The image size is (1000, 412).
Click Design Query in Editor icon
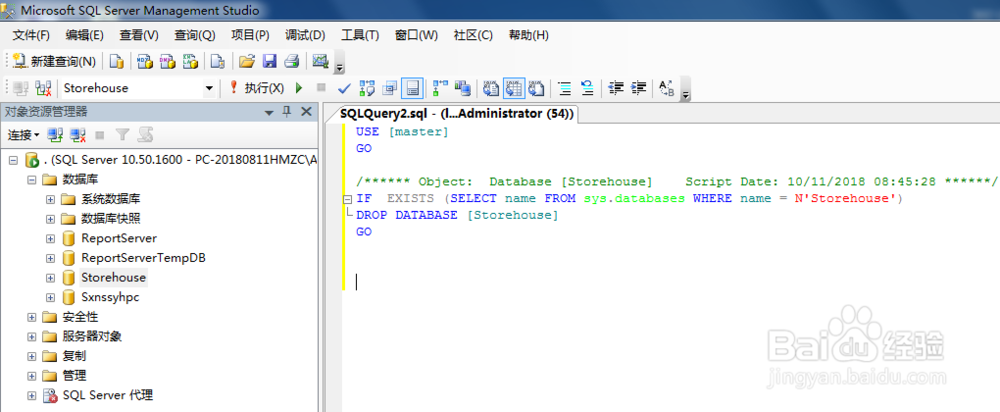[x=389, y=88]
